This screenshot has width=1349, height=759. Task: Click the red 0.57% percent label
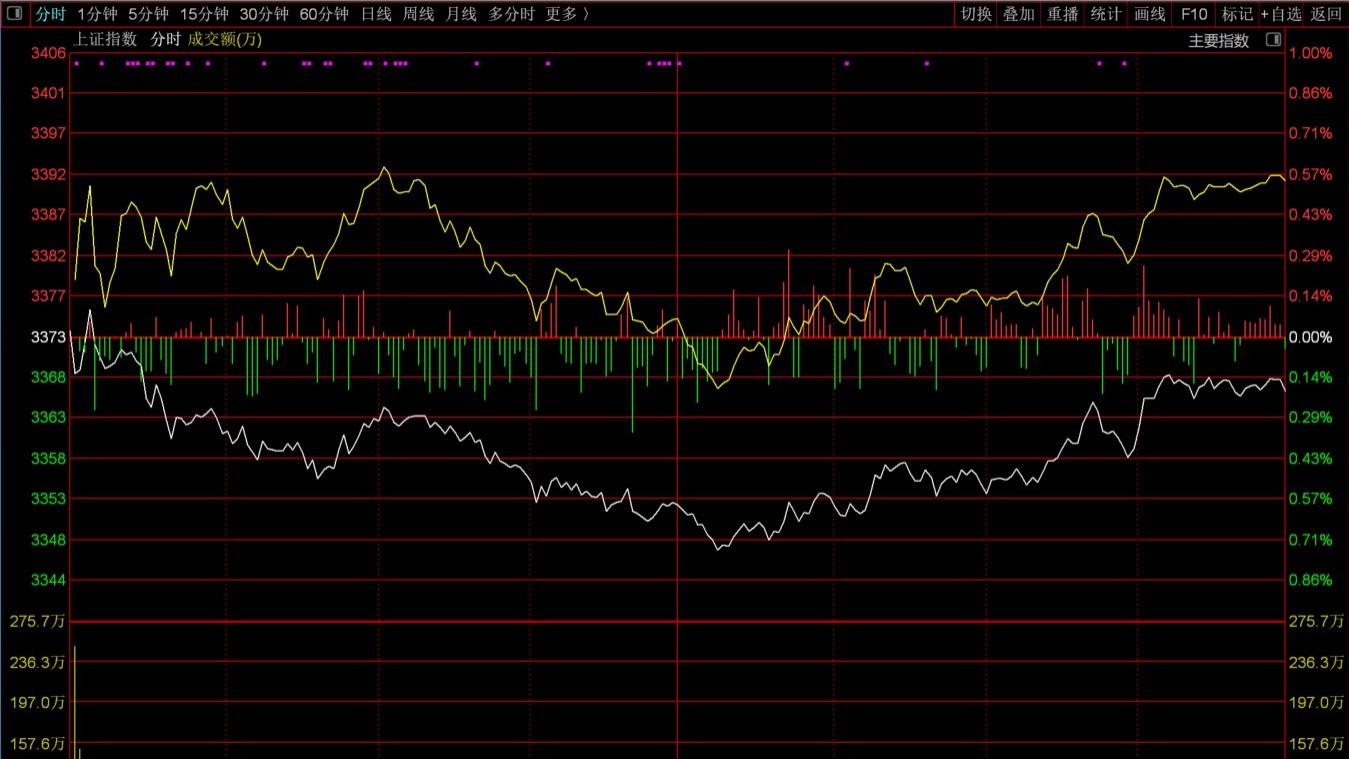tap(1312, 174)
